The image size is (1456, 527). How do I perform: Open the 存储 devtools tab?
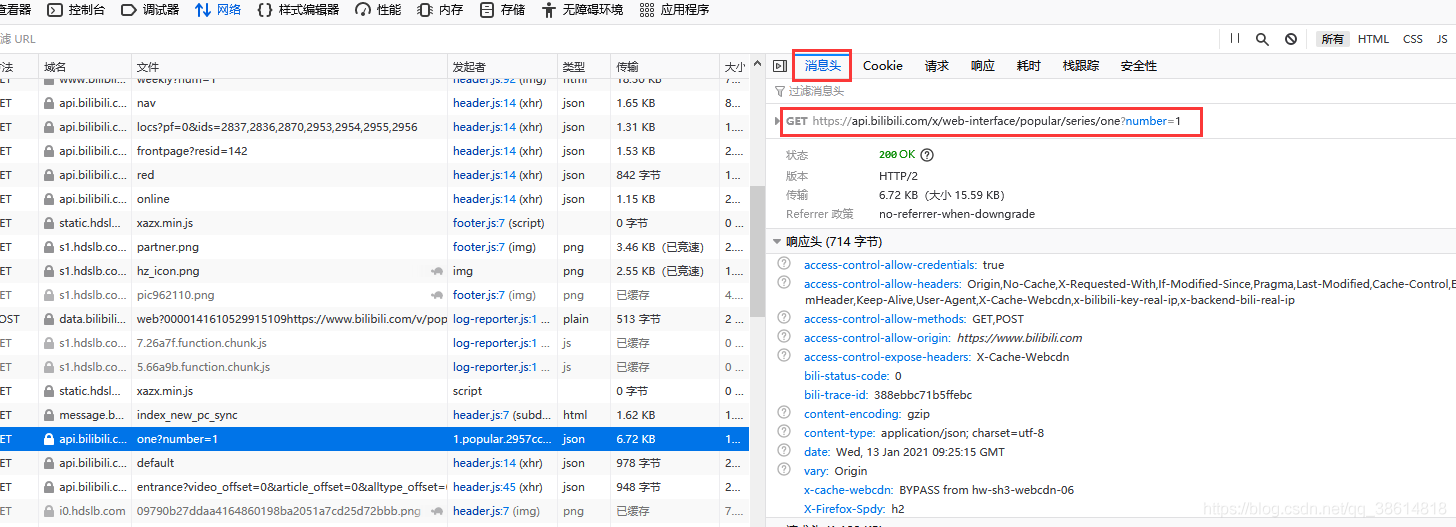coord(502,10)
